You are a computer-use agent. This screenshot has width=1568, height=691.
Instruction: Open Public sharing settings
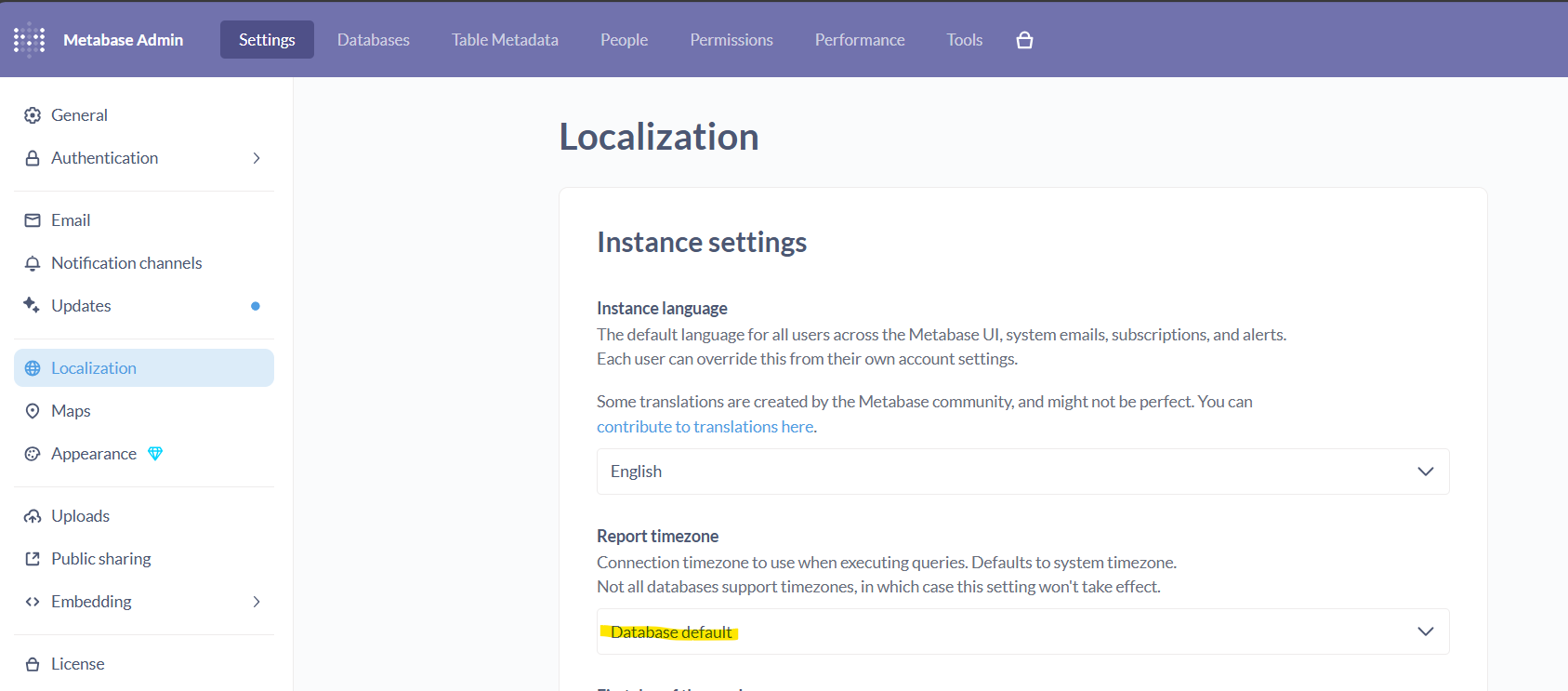pos(100,559)
